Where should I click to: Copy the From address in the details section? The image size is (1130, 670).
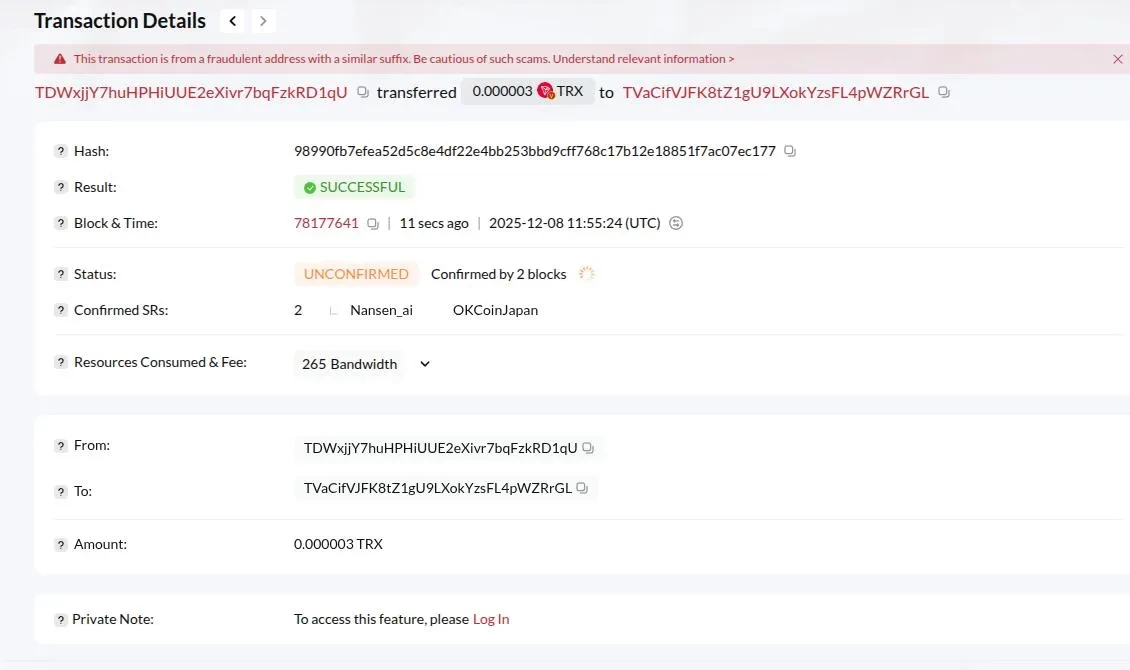[x=588, y=447]
